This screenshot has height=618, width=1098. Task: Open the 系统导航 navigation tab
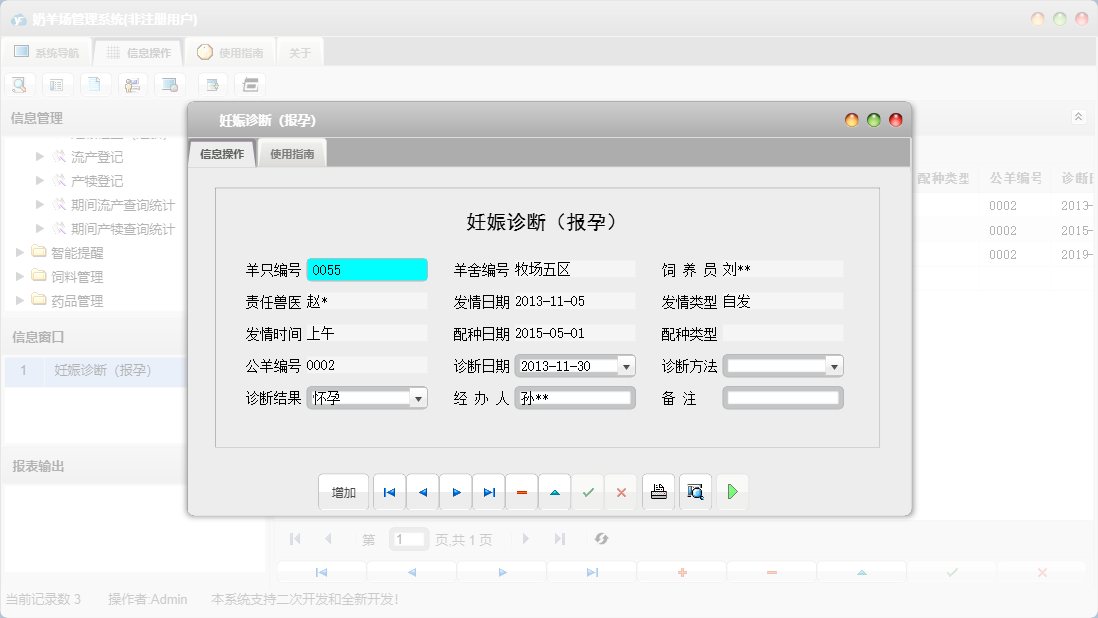tap(45, 51)
